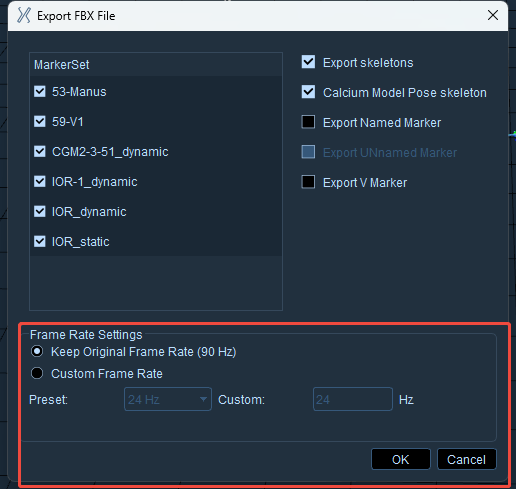Click the app logo icon in title bar
Image resolution: width=516 pixels, height=489 pixels.
24,16
